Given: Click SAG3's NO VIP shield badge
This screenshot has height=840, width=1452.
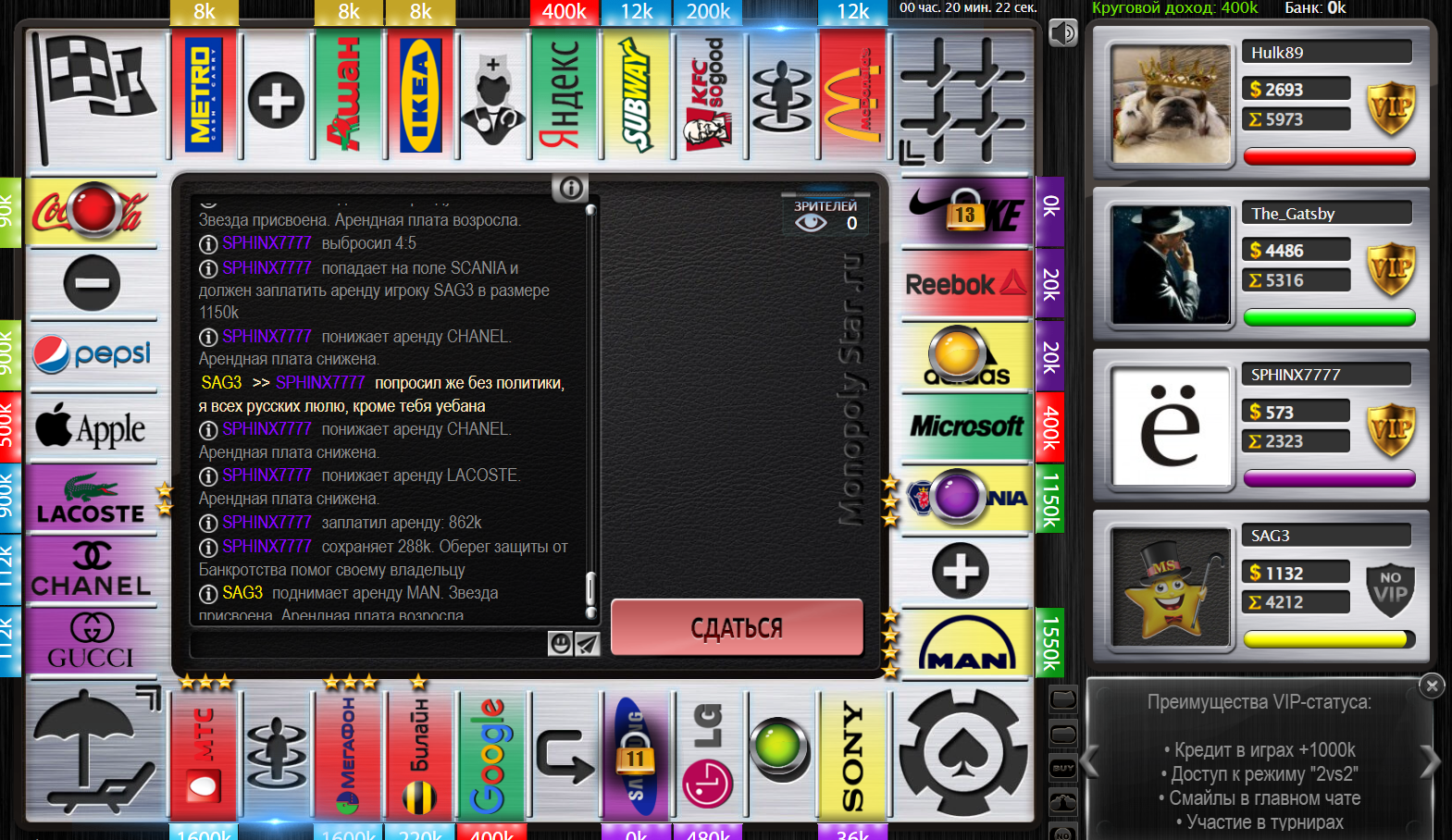Looking at the screenshot, I should (1391, 589).
